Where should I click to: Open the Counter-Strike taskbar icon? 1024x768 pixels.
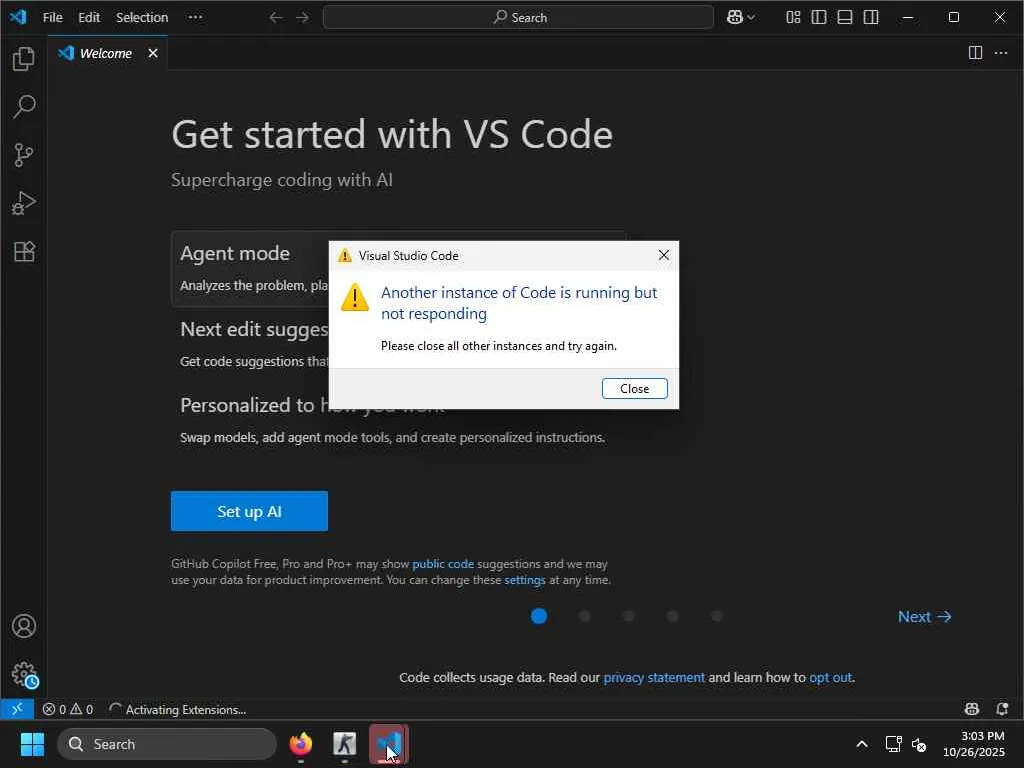click(x=345, y=744)
